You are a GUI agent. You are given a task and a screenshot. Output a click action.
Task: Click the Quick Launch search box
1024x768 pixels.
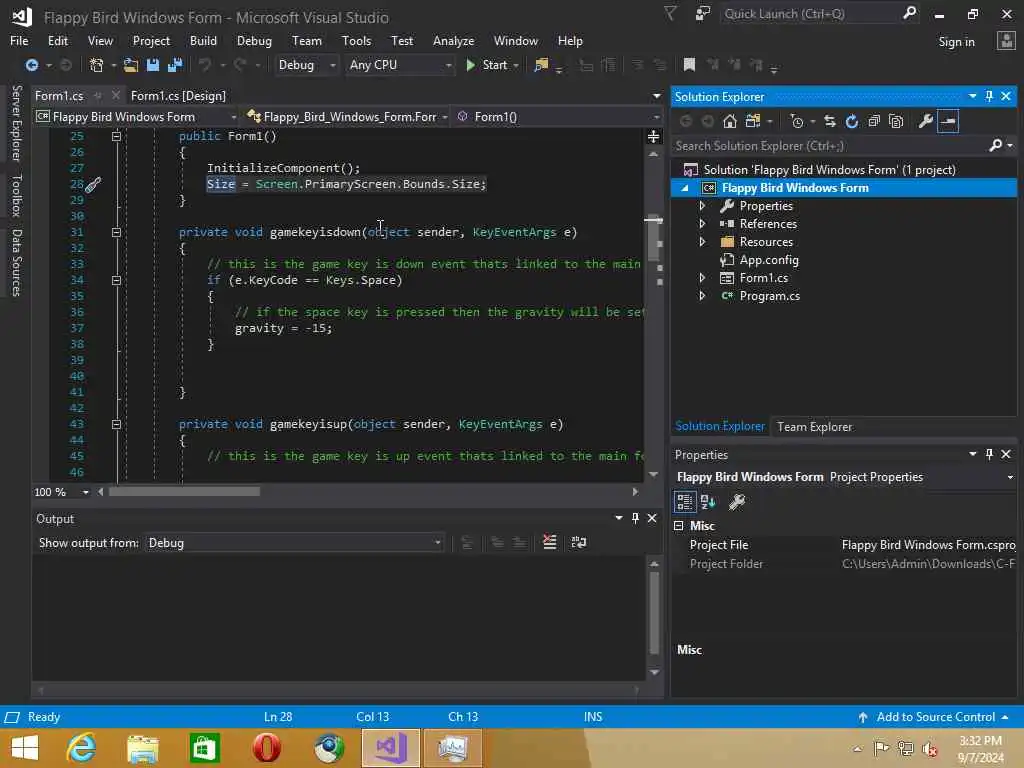coord(811,14)
